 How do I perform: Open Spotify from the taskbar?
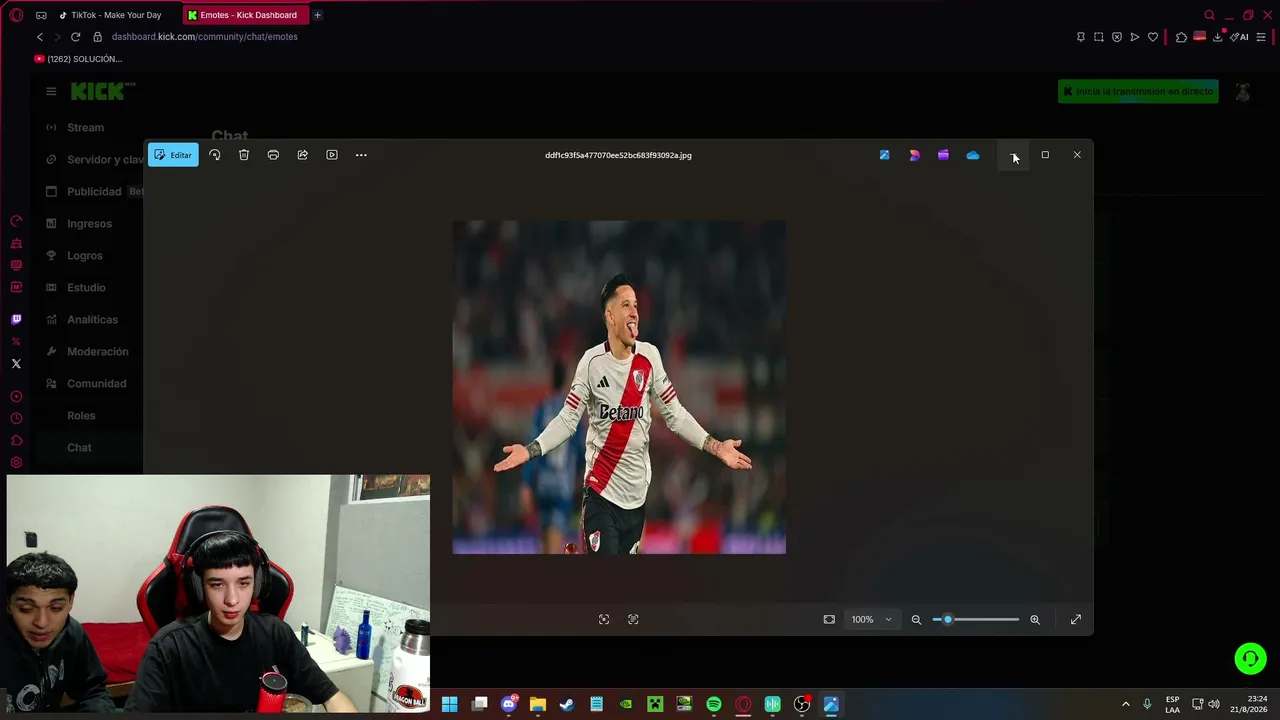[x=714, y=705]
